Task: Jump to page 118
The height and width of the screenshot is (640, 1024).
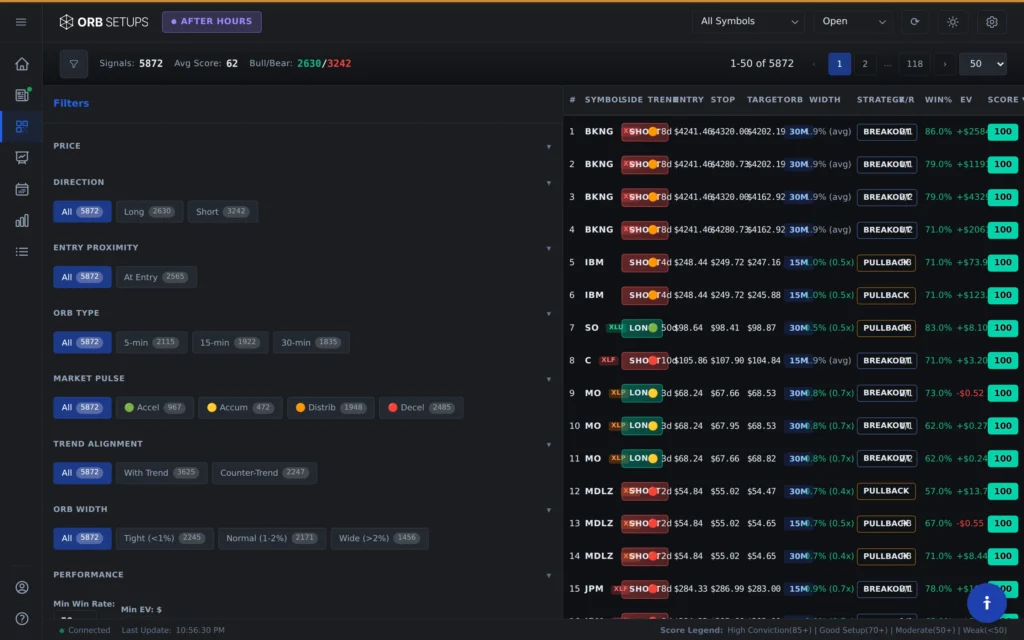Action: coord(914,64)
